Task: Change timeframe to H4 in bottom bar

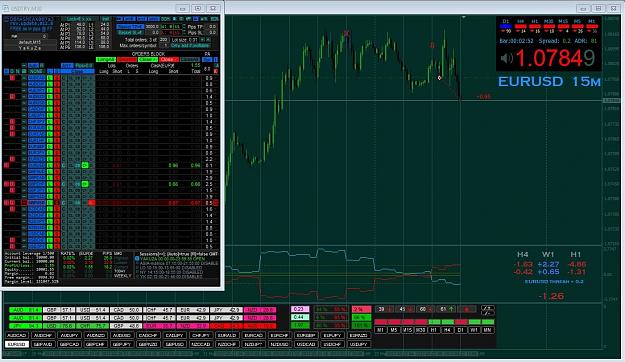Action: [x=447, y=330]
